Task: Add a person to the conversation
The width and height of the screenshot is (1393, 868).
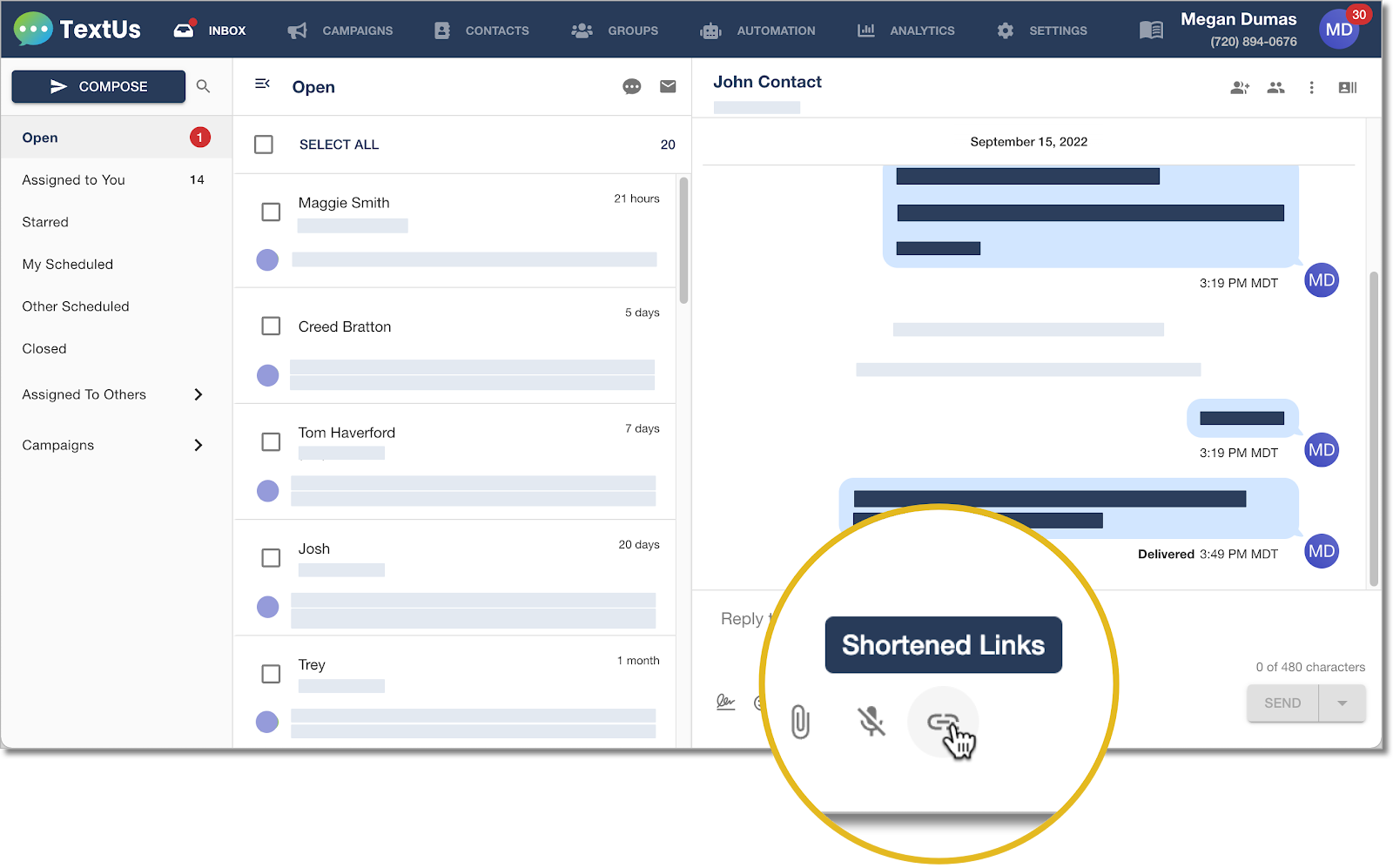Action: (1240, 87)
